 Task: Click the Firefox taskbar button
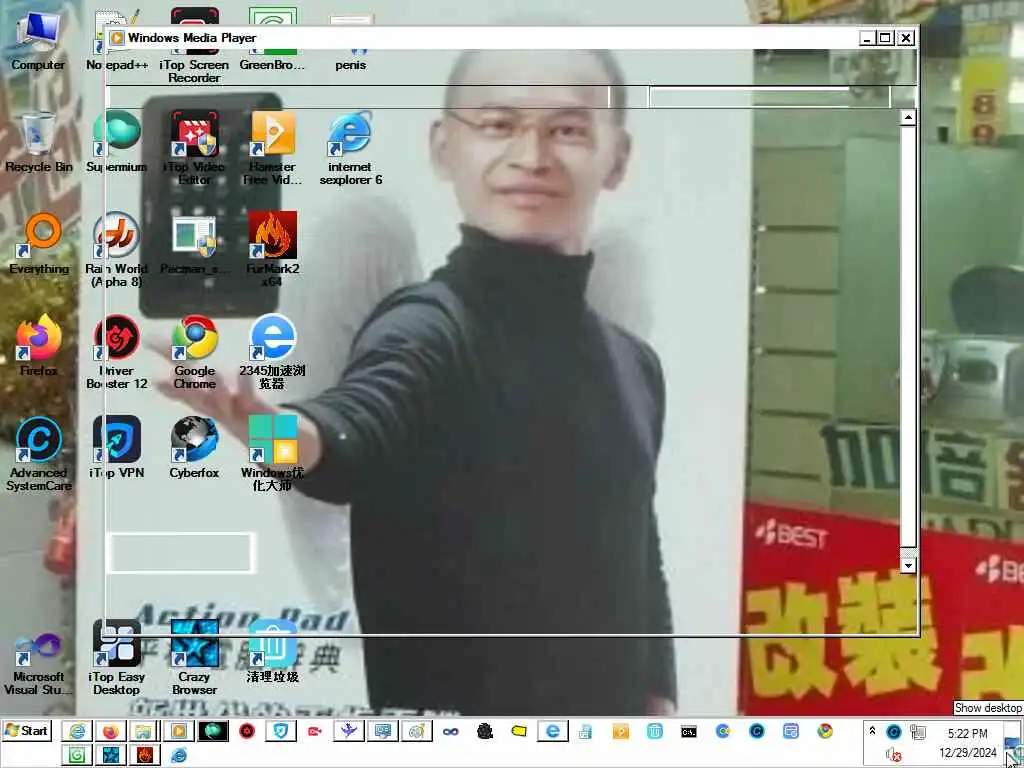110,731
